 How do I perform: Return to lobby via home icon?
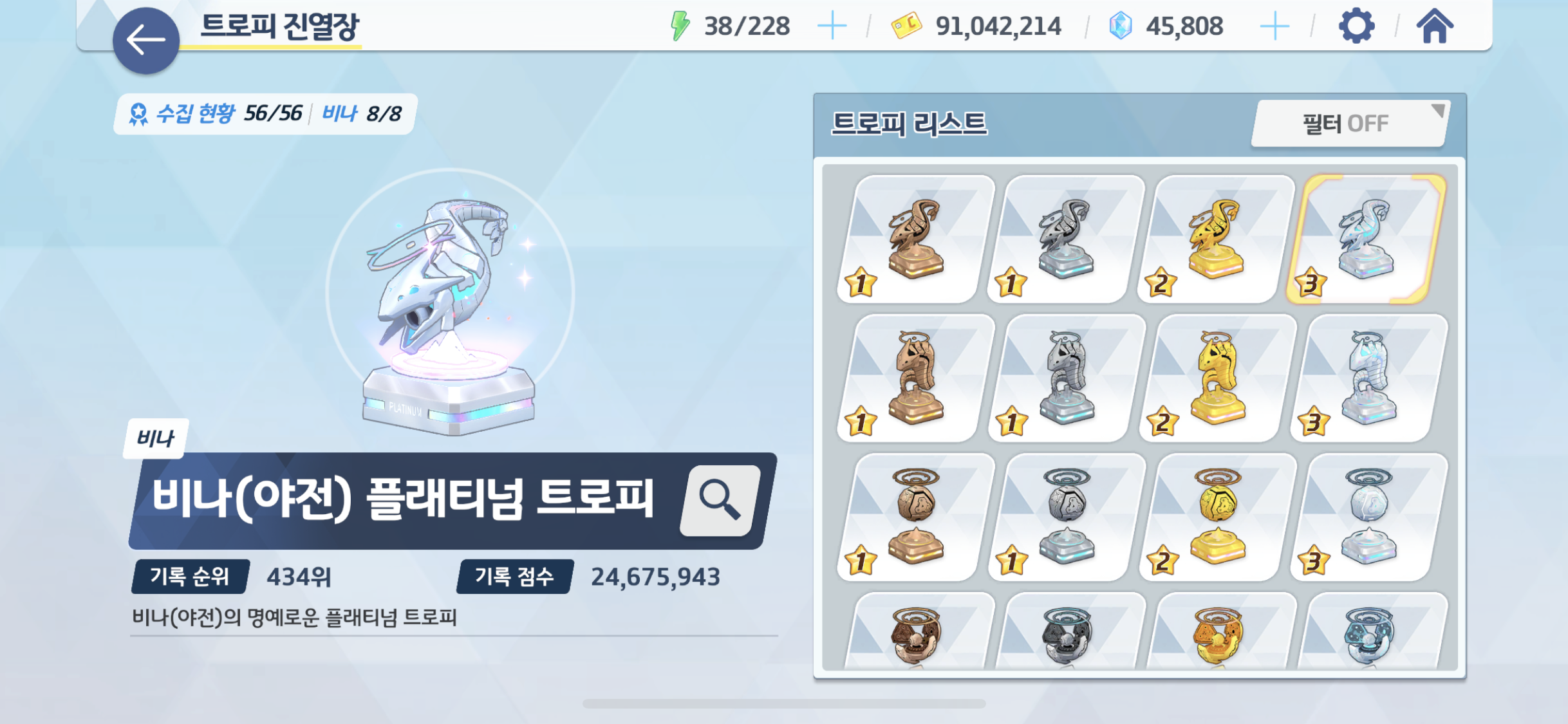(x=1435, y=26)
